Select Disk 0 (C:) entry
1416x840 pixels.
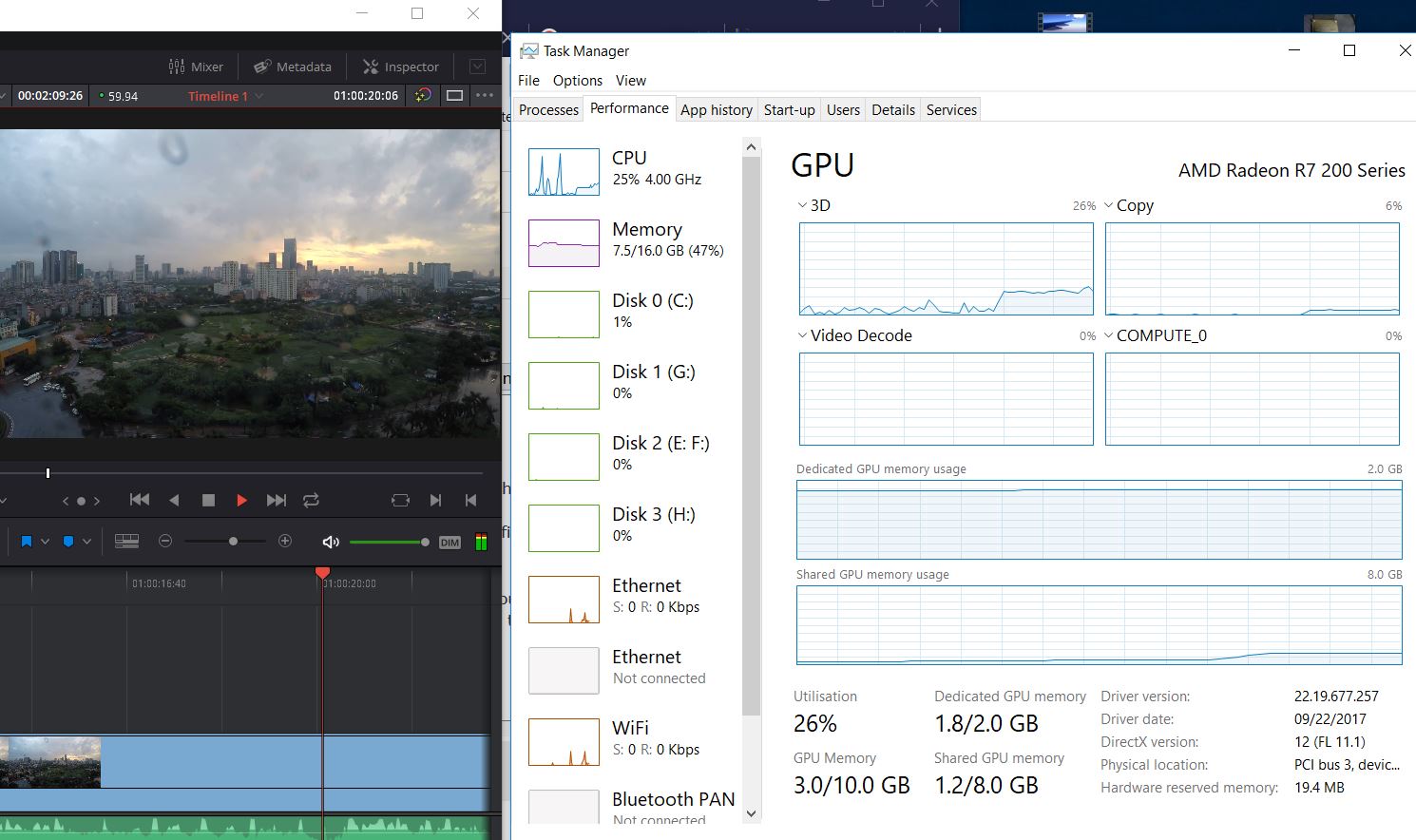(631, 315)
